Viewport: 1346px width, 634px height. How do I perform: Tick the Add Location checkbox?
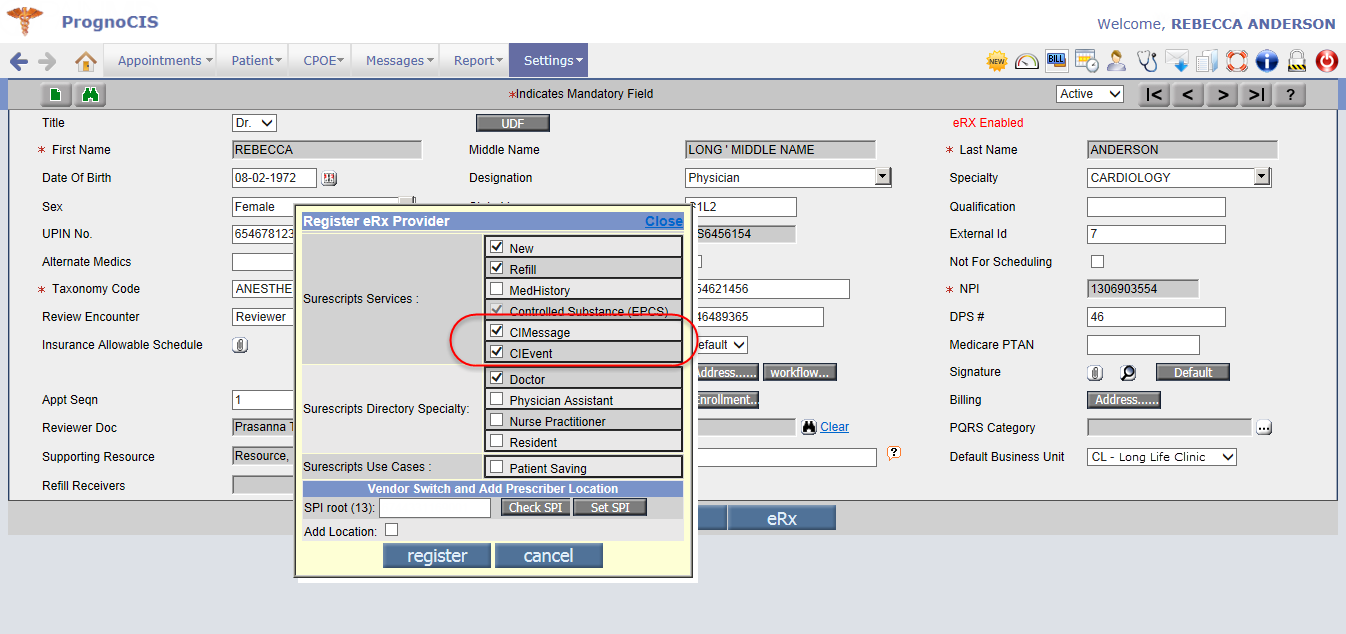pos(391,530)
